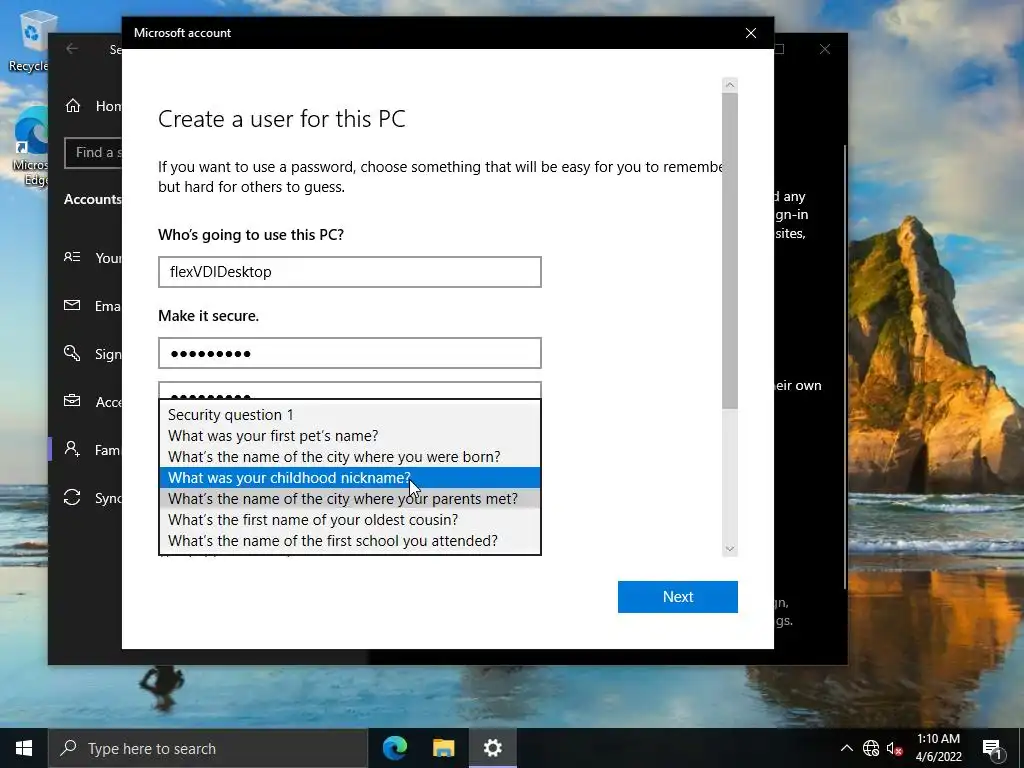
Task: Open the taskbar clock and date
Action: click(938, 748)
